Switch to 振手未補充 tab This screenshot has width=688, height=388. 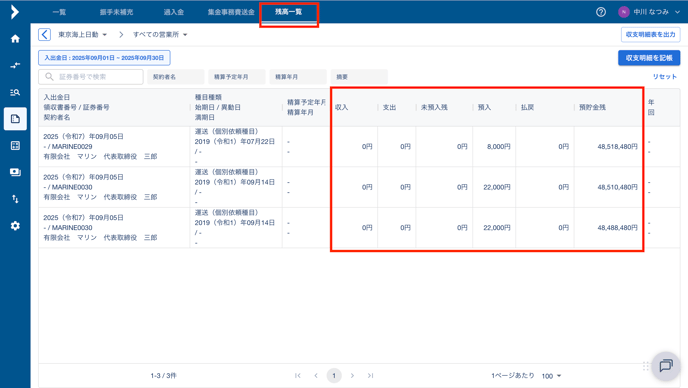point(116,12)
